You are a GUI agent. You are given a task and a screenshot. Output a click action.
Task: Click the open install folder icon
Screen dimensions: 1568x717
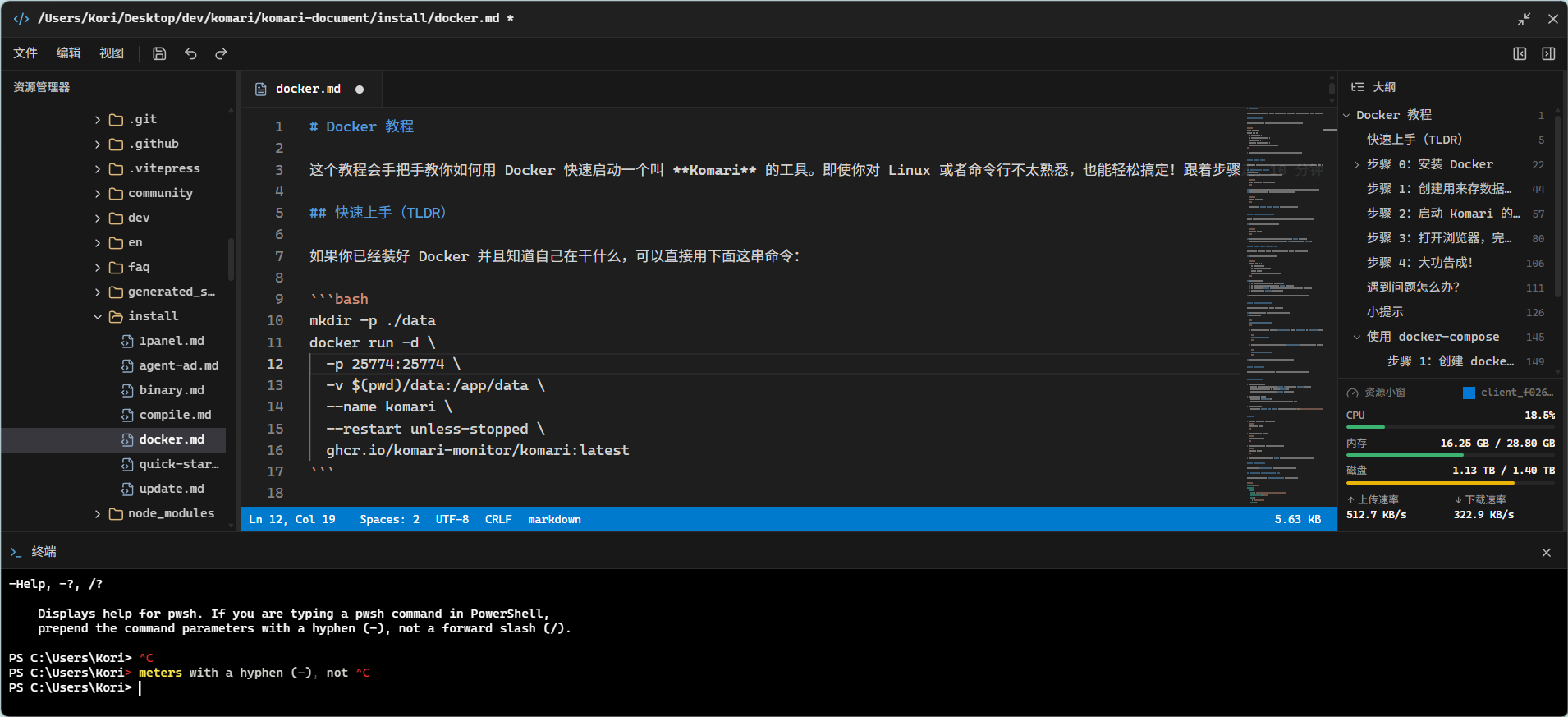click(116, 316)
